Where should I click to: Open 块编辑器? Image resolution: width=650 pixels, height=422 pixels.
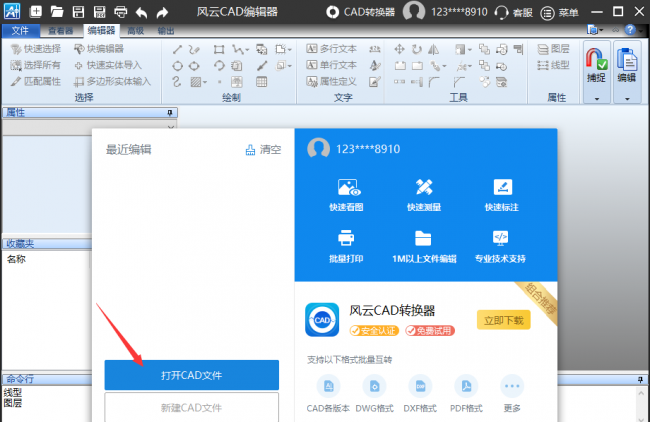[99, 49]
